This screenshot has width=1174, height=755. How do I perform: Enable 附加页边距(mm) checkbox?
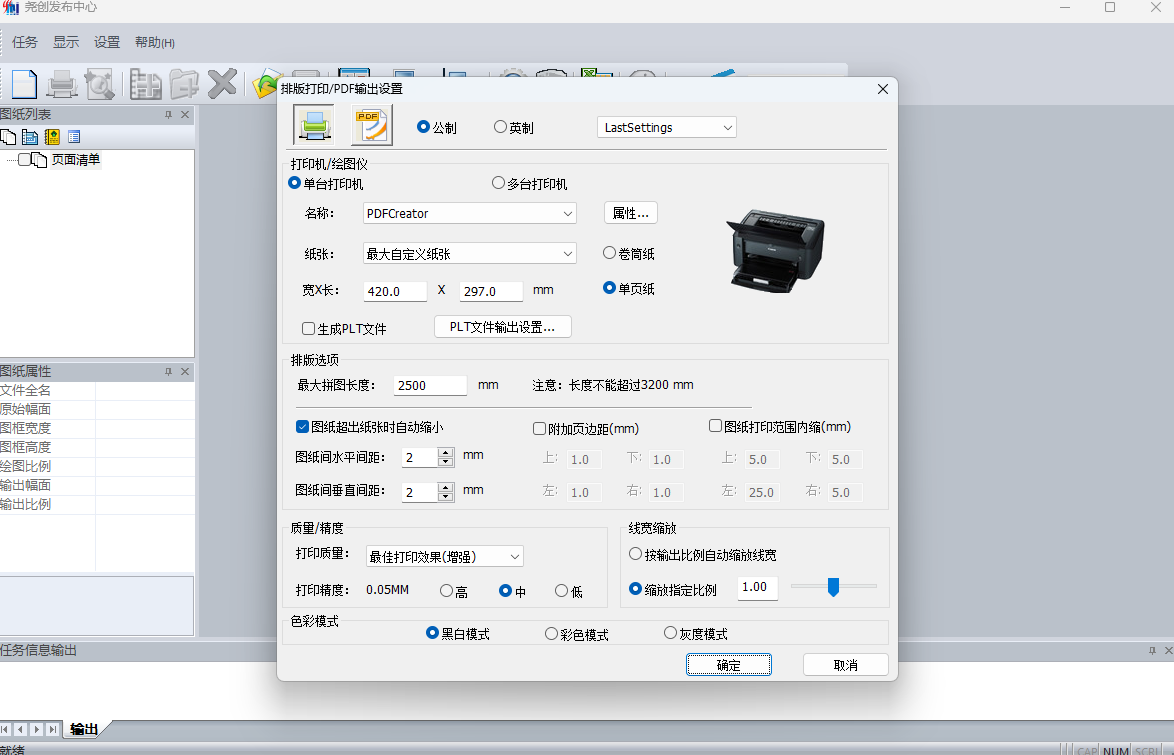539,428
